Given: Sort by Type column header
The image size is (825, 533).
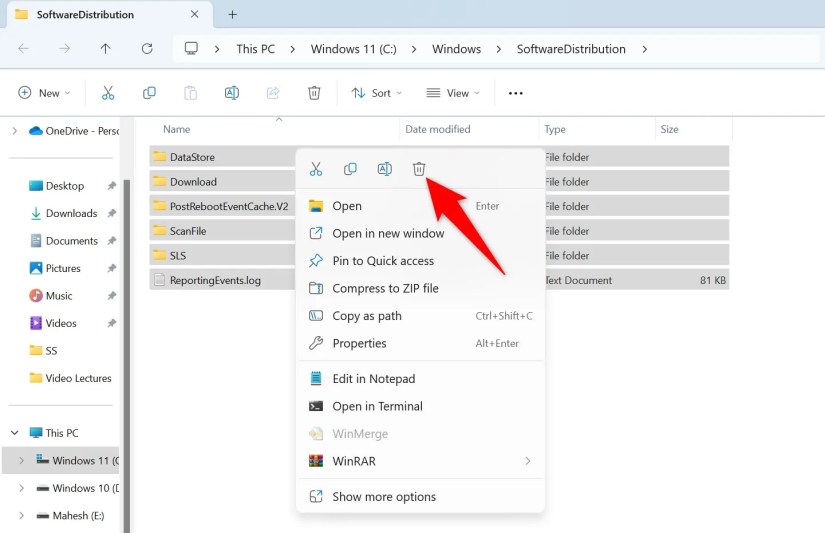Looking at the screenshot, I should coord(555,129).
